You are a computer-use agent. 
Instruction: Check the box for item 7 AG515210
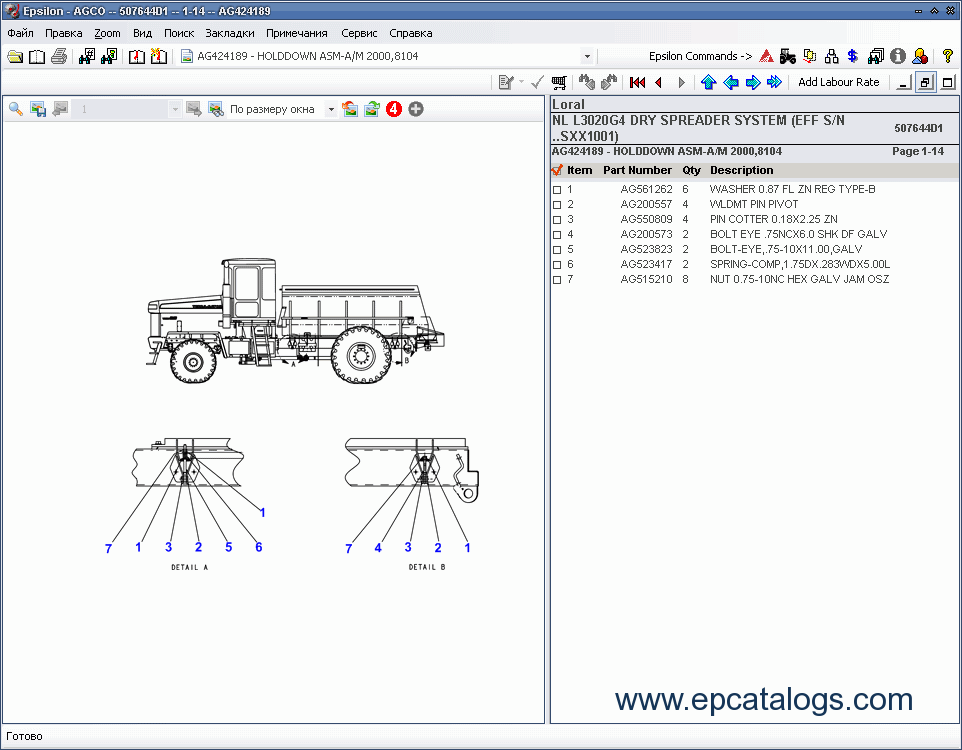tap(557, 280)
